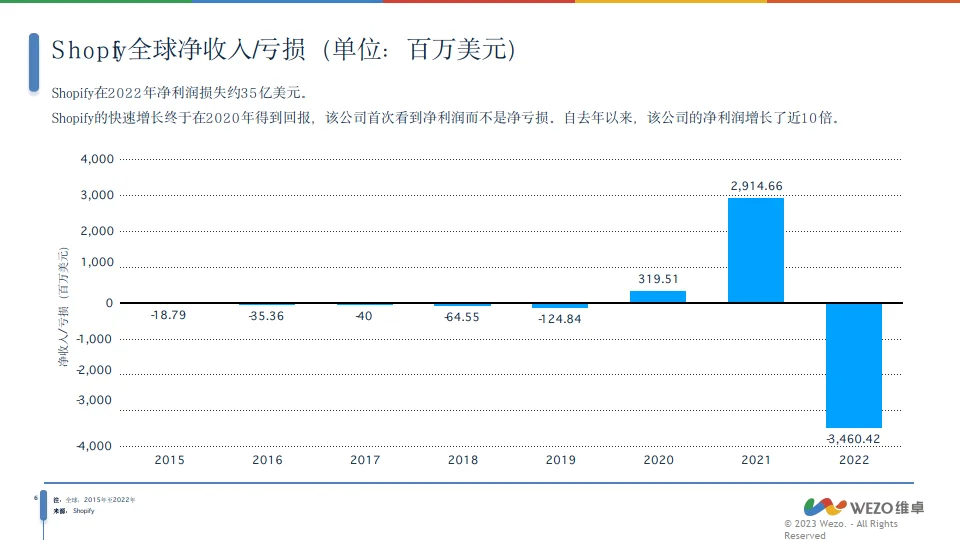960x540 pixels.
Task: Click the © 2023 Wezo copyright text
Action: pyautogui.click(x=841, y=530)
